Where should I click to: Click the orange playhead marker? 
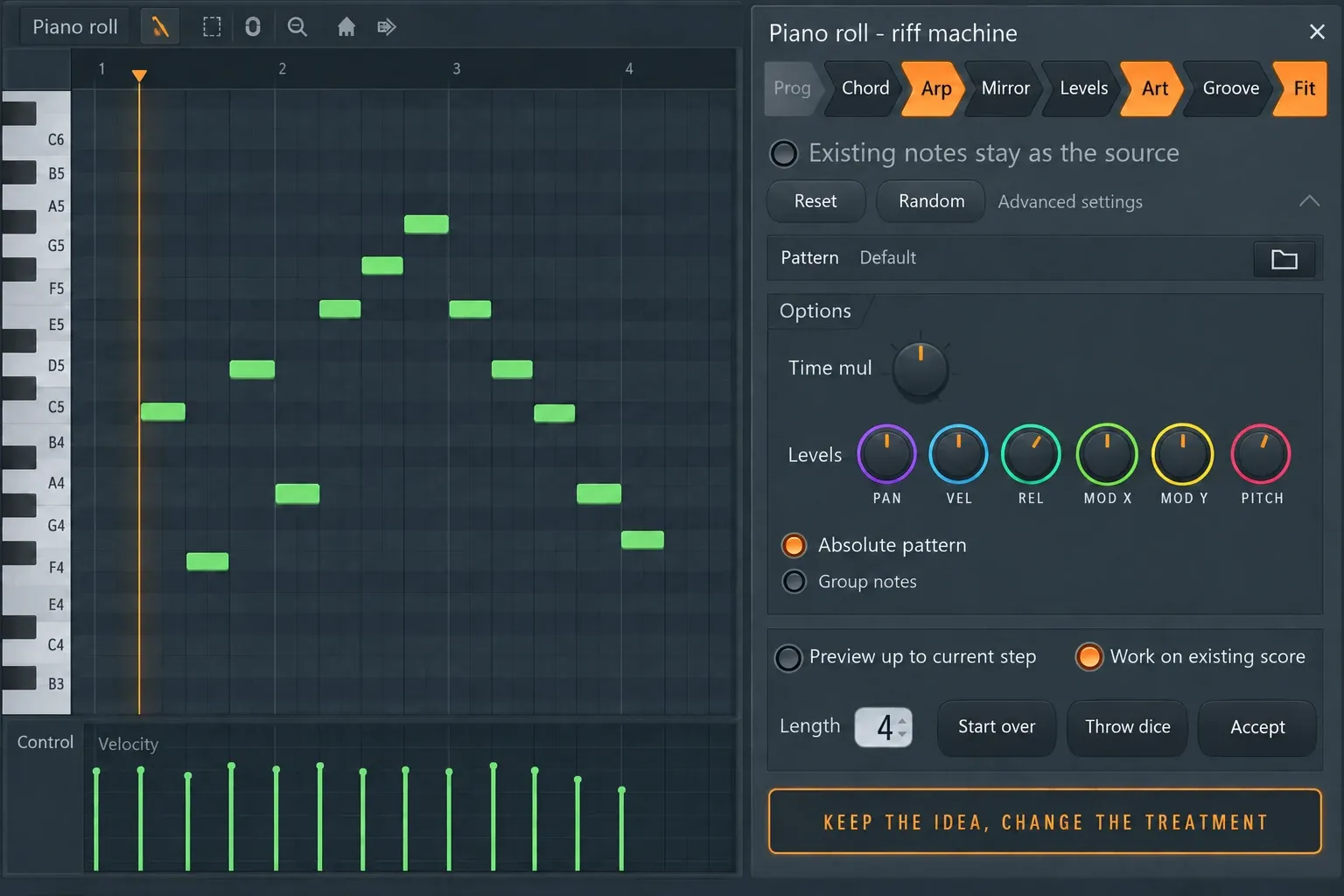click(x=139, y=76)
